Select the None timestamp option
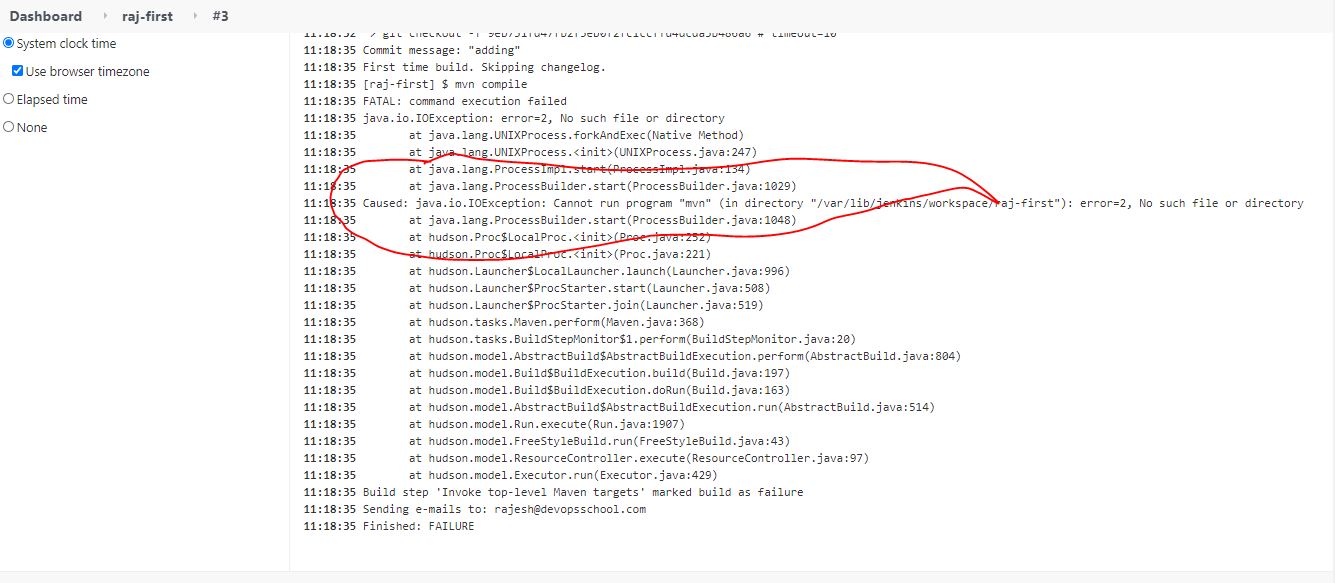 click(x=9, y=128)
